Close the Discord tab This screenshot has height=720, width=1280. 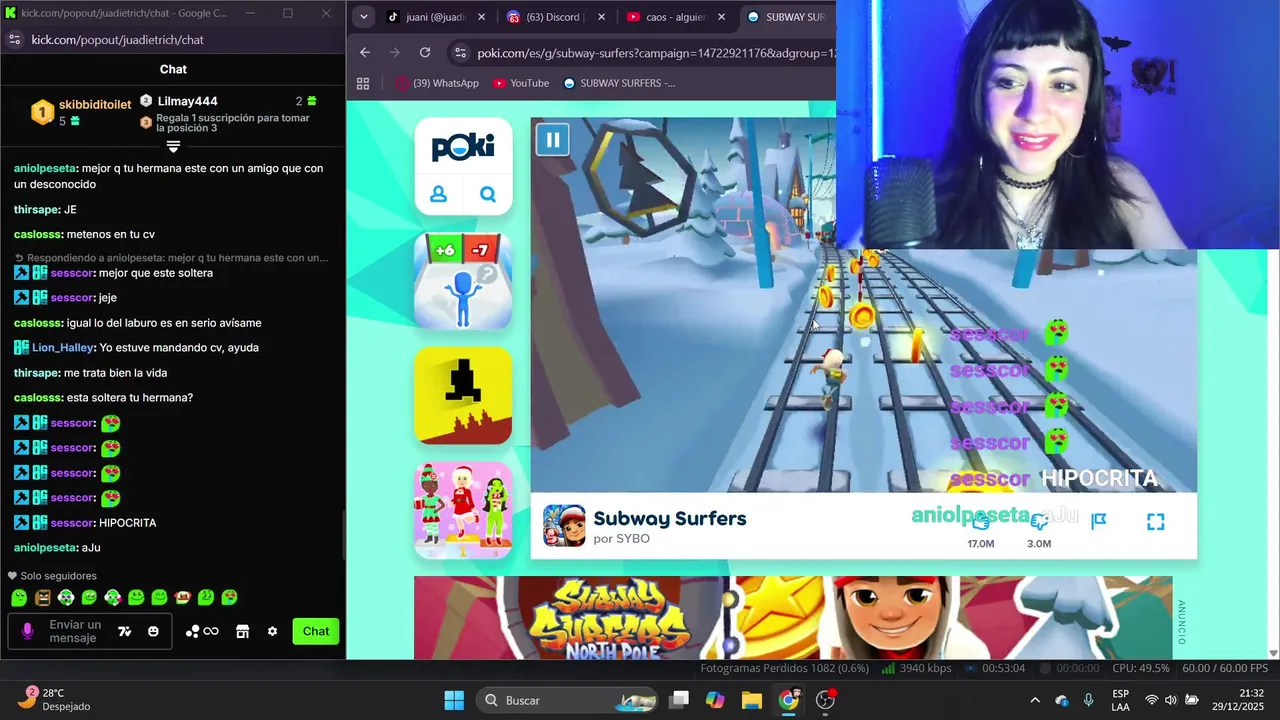click(604, 17)
